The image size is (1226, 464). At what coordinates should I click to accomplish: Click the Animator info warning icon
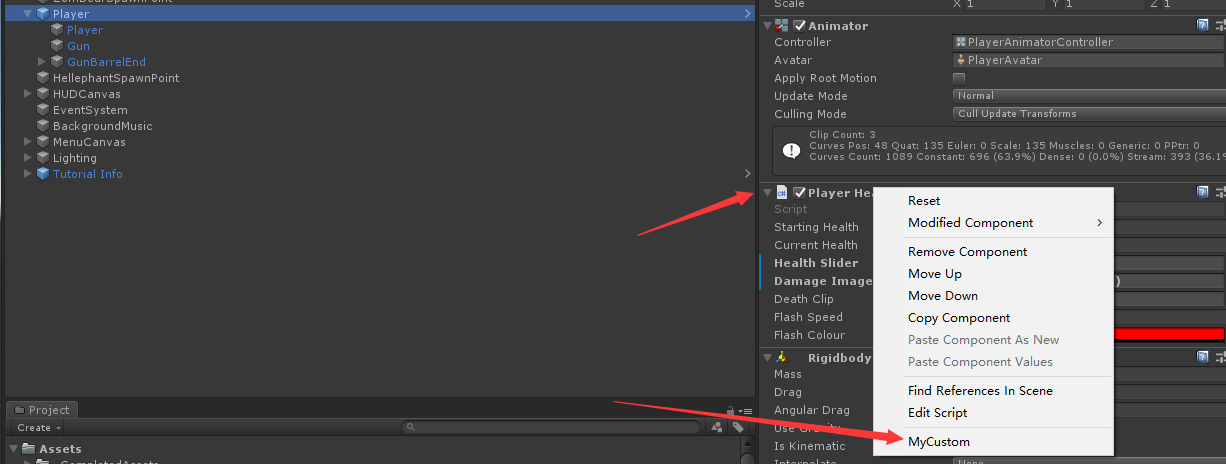point(791,151)
